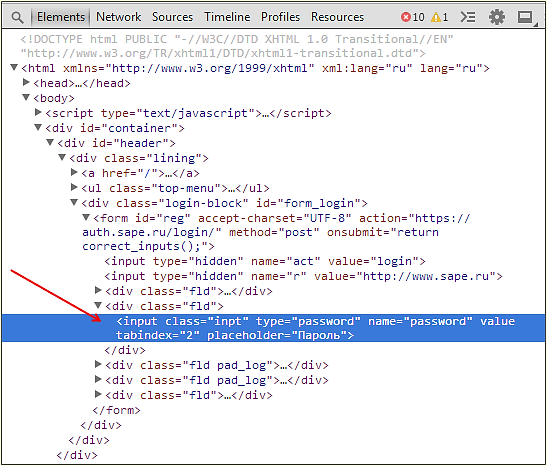Click the yellow warnings count icon
547x466 pixels.
point(436,17)
